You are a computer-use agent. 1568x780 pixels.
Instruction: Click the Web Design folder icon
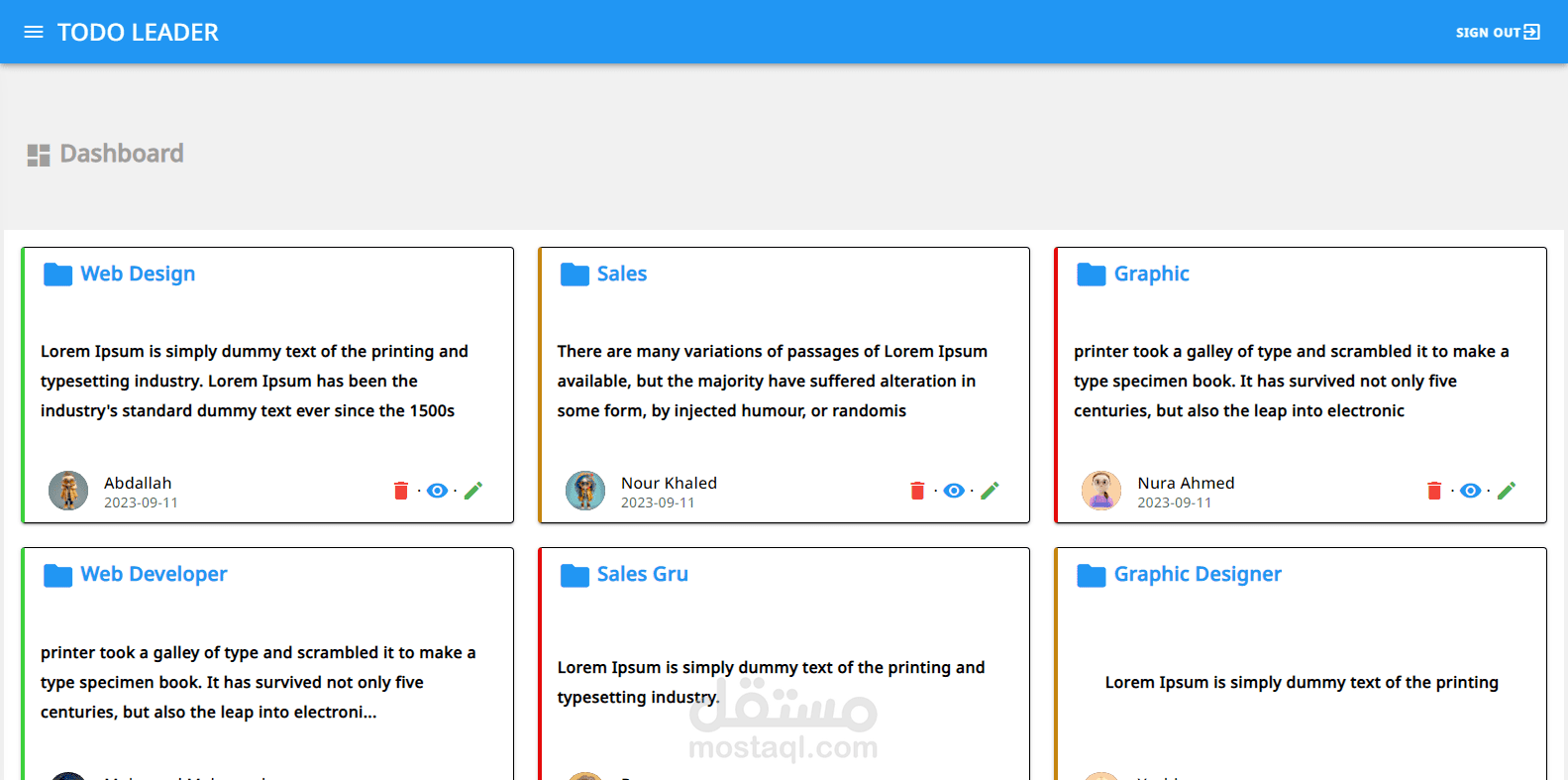[x=58, y=275]
